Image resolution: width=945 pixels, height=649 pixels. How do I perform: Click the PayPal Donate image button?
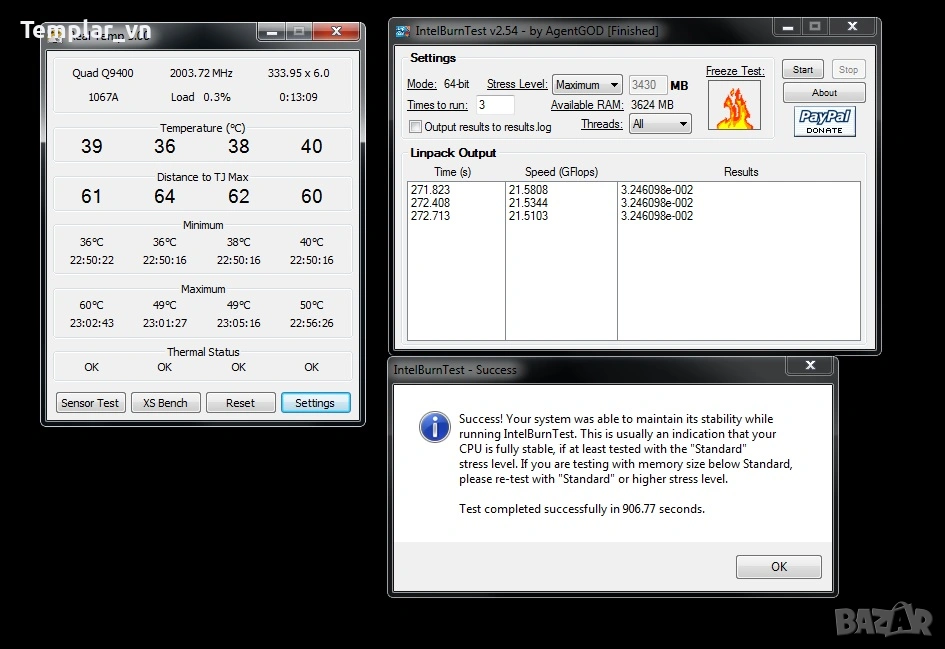[x=824, y=122]
